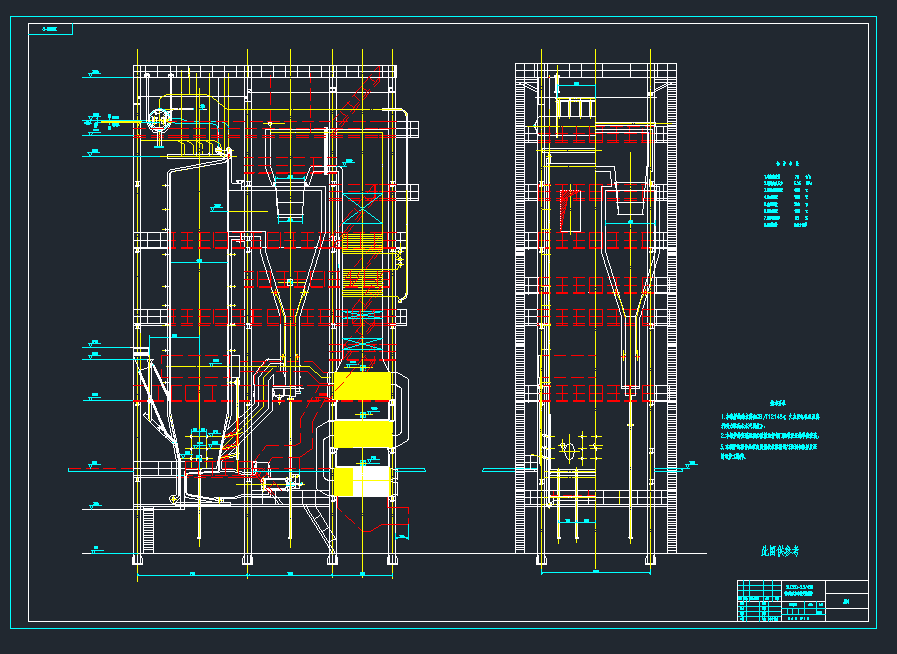Click the topmost yellow filled rectangle
Viewport: 897px width, 654px height.
pyautogui.click(x=362, y=386)
